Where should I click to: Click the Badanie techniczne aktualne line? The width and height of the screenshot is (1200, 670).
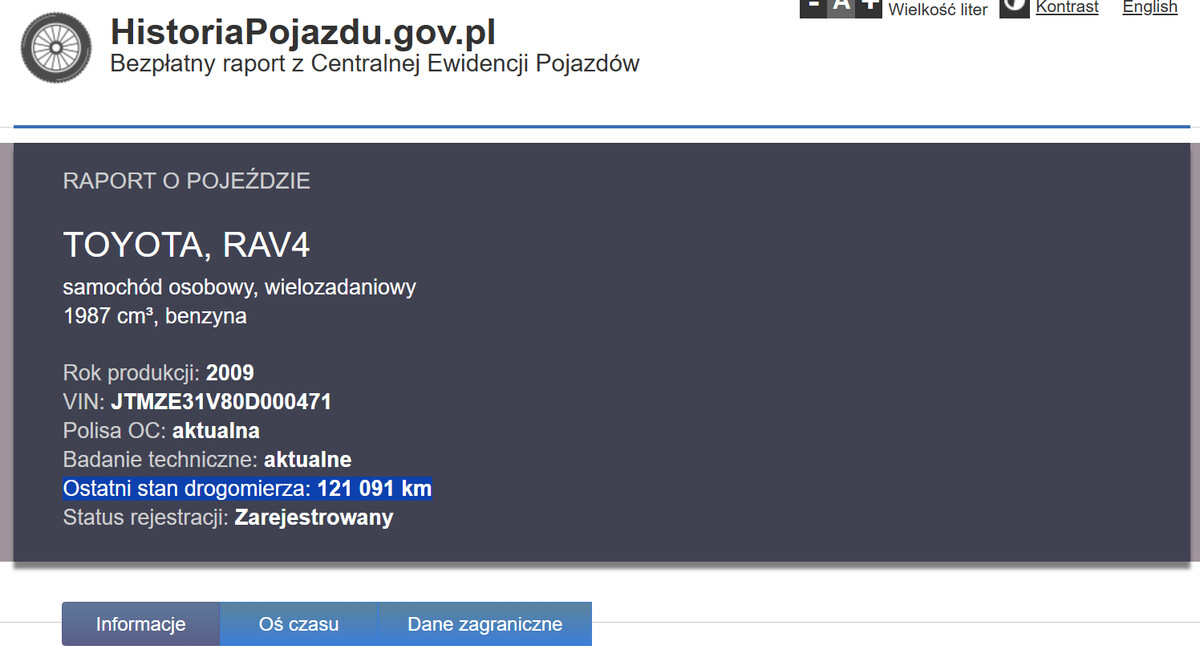[207, 460]
